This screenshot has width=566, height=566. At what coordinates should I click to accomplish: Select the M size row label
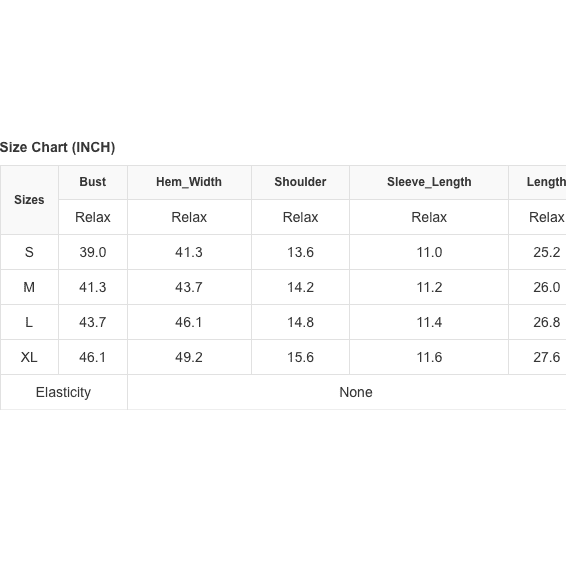coord(29,287)
